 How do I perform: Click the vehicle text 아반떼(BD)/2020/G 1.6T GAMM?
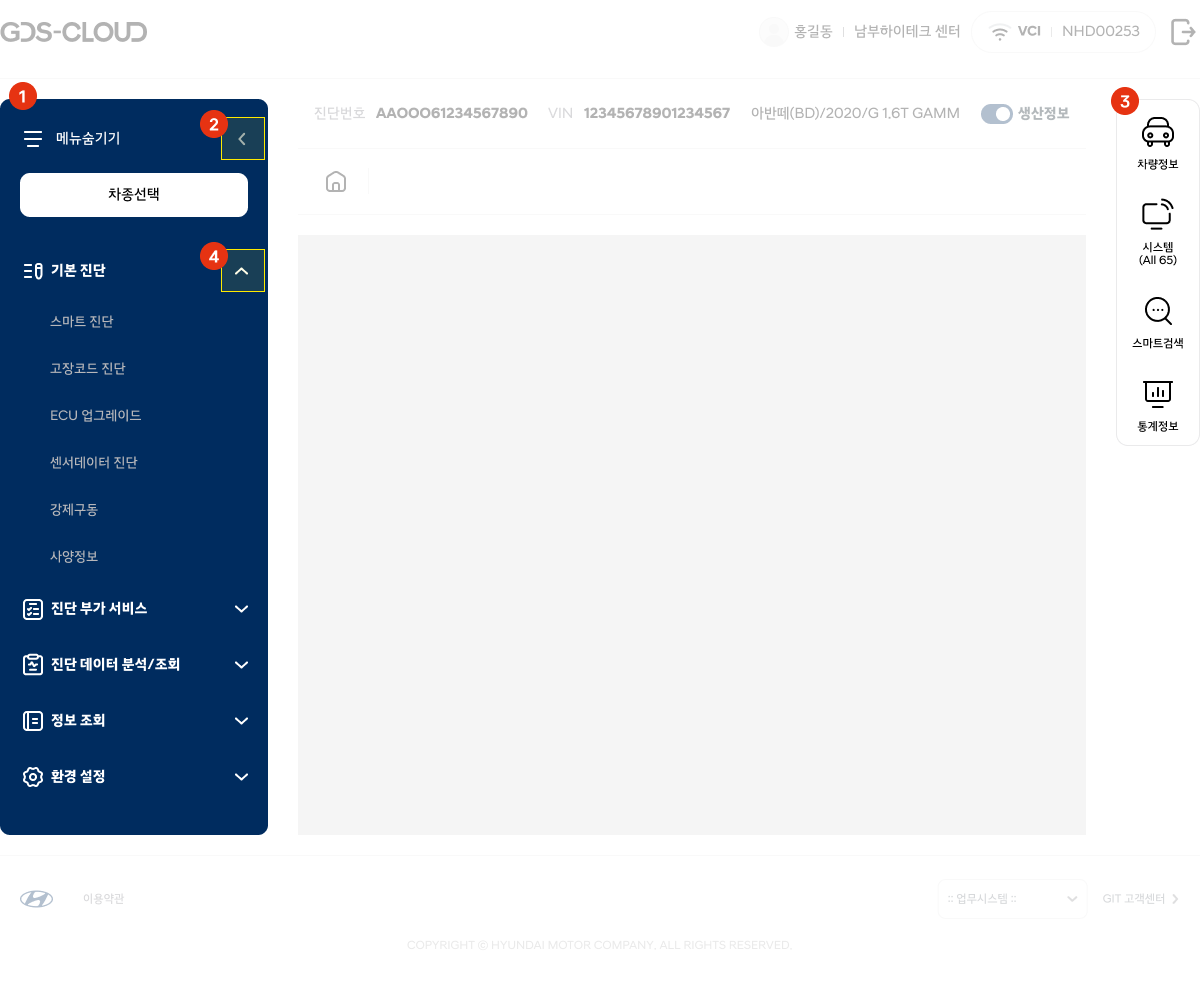(x=855, y=114)
